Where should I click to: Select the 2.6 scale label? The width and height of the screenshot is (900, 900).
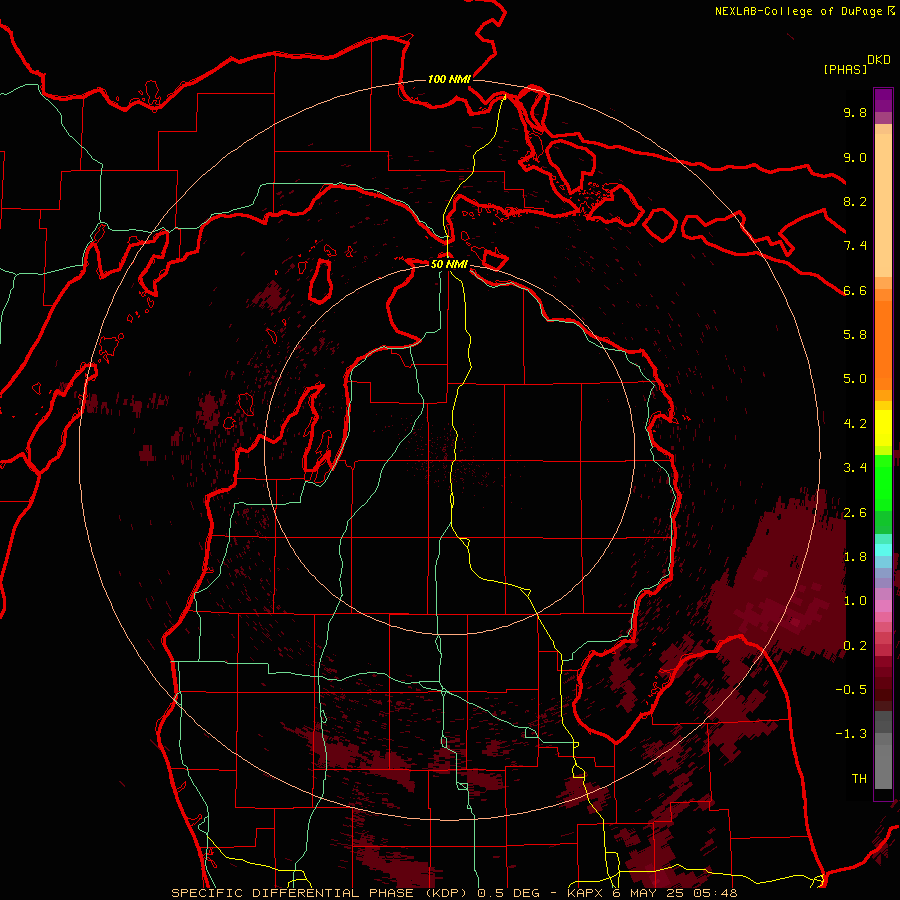tap(855, 513)
